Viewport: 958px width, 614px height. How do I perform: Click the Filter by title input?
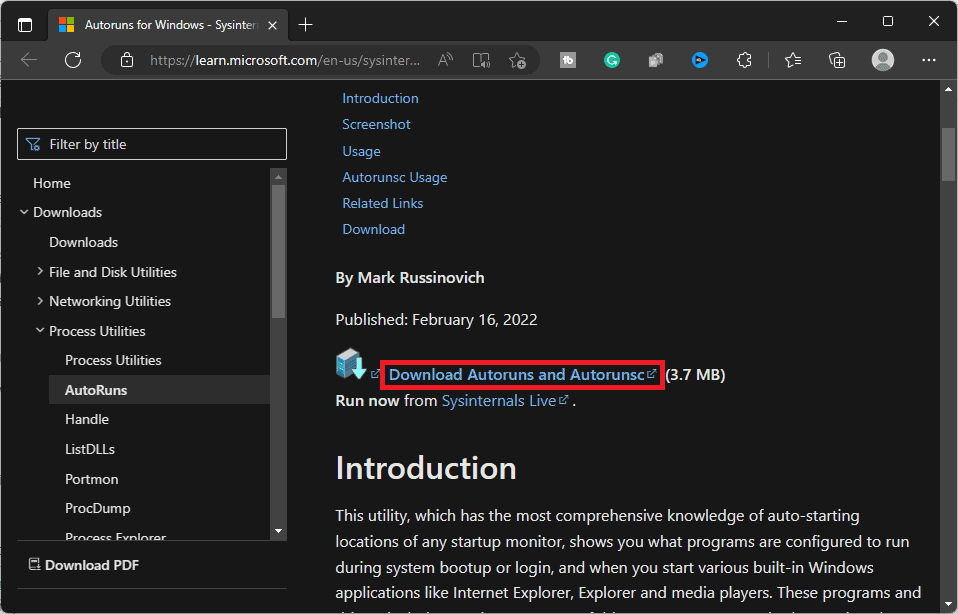152,144
